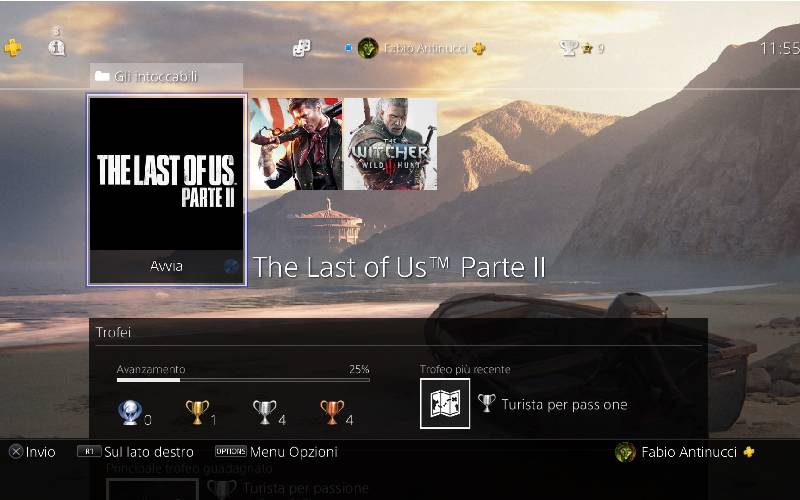Viewport: 800px width, 500px height.
Task: Open the PlayStation Plus icon in the top bar
Action: tap(13, 48)
